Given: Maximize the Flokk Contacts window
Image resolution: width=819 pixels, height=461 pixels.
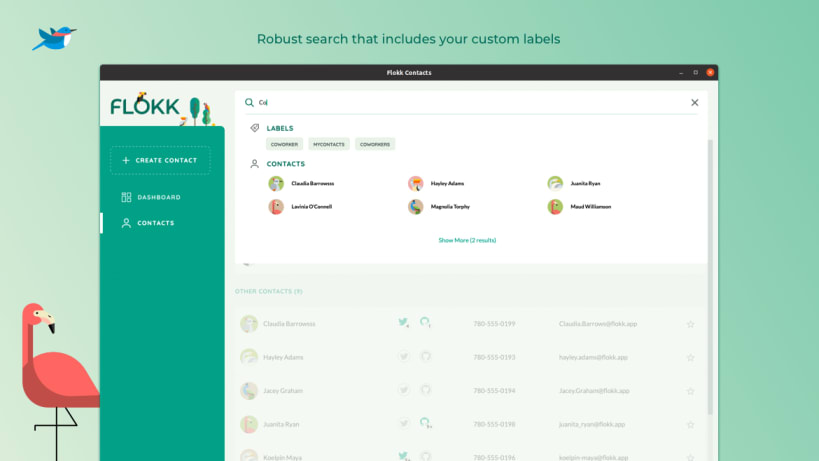Looking at the screenshot, I should 696,73.
